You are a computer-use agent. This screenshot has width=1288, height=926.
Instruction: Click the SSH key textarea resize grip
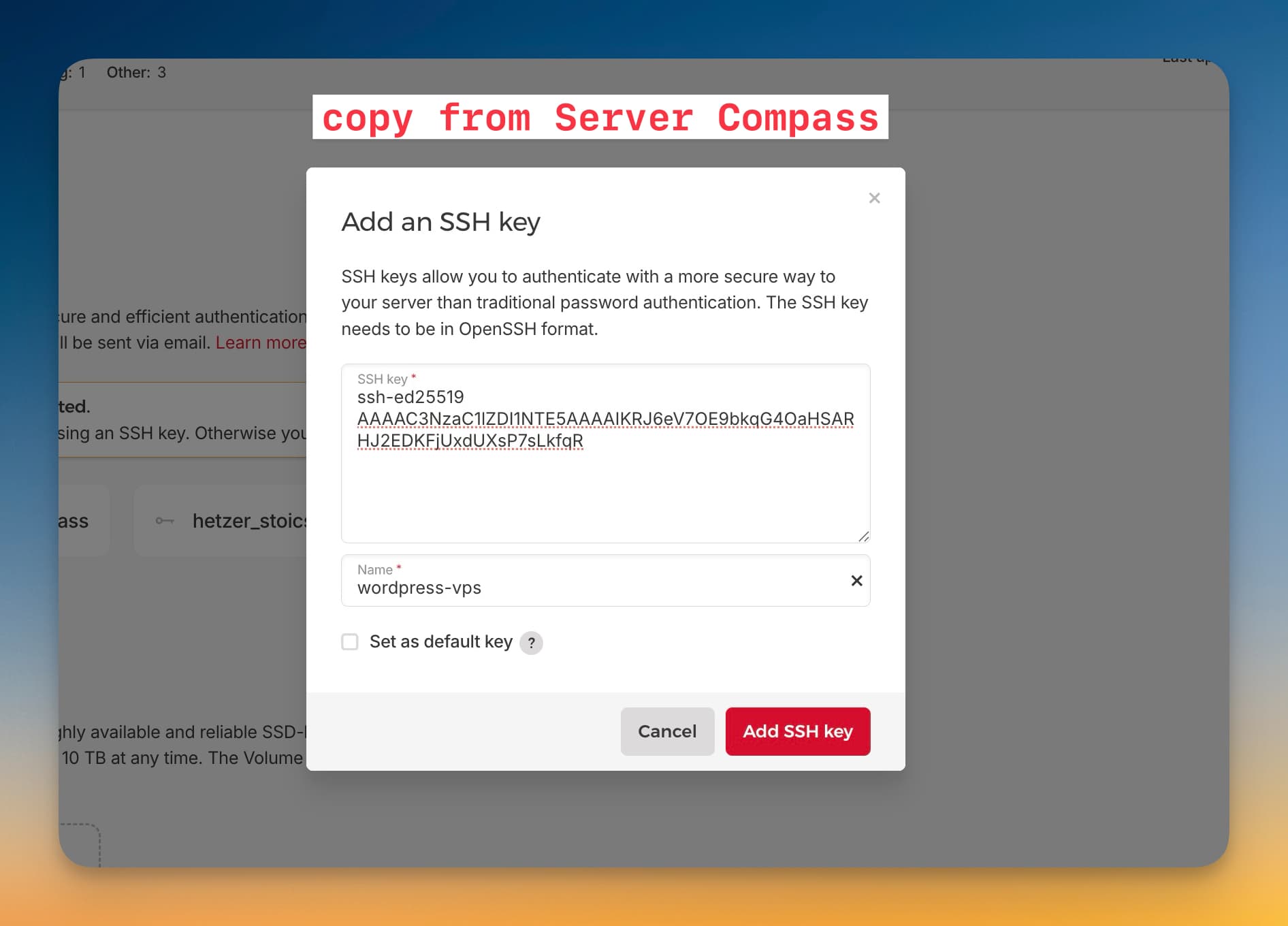click(863, 535)
